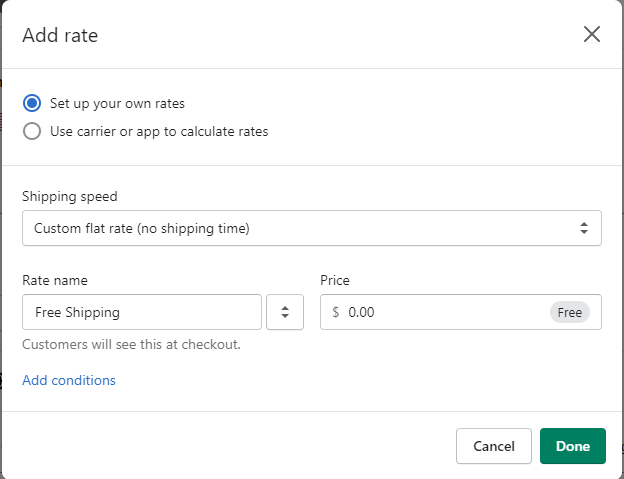Click the 'Rate name' field label

[x=55, y=280]
